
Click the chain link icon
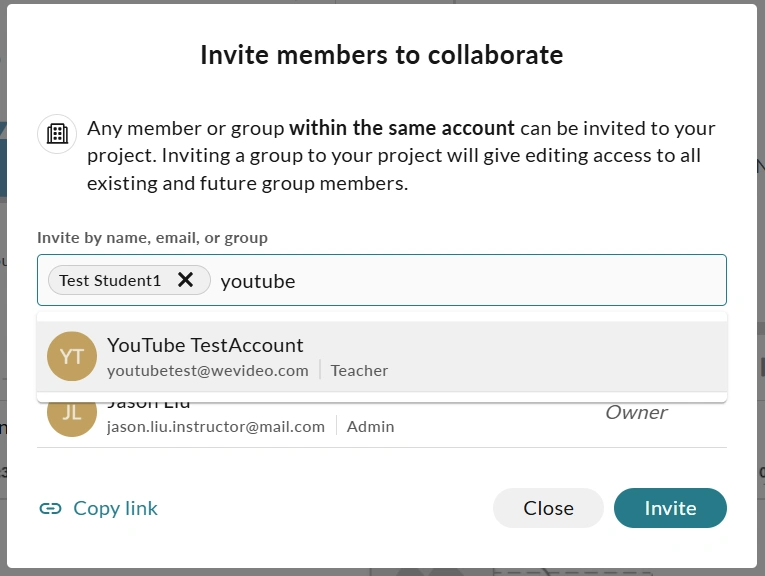pyautogui.click(x=50, y=509)
